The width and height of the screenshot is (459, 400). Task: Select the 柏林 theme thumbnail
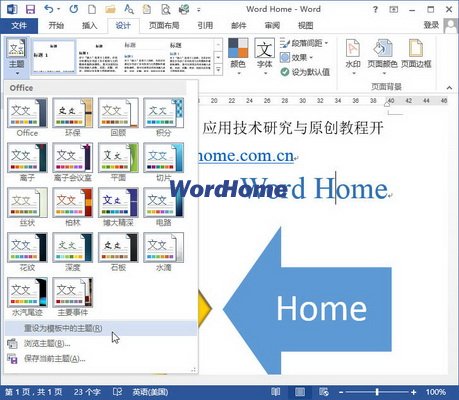73,203
